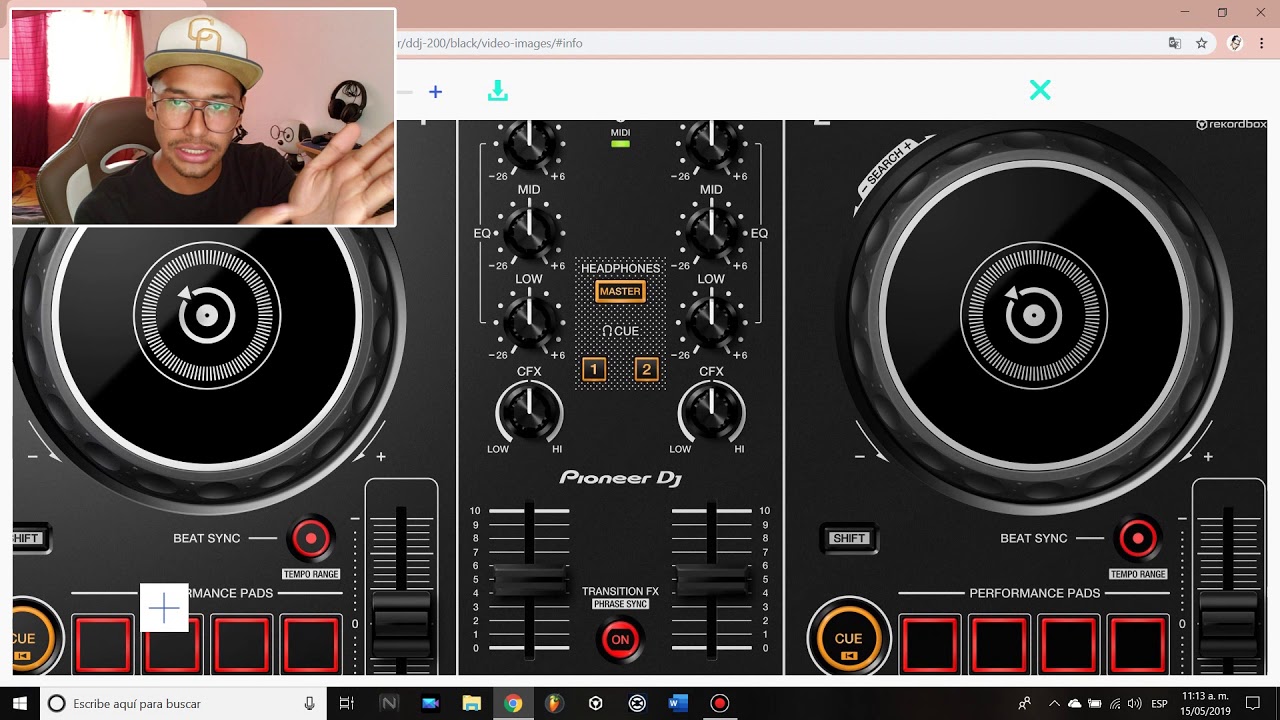Click the taskbar search box

click(x=183, y=703)
